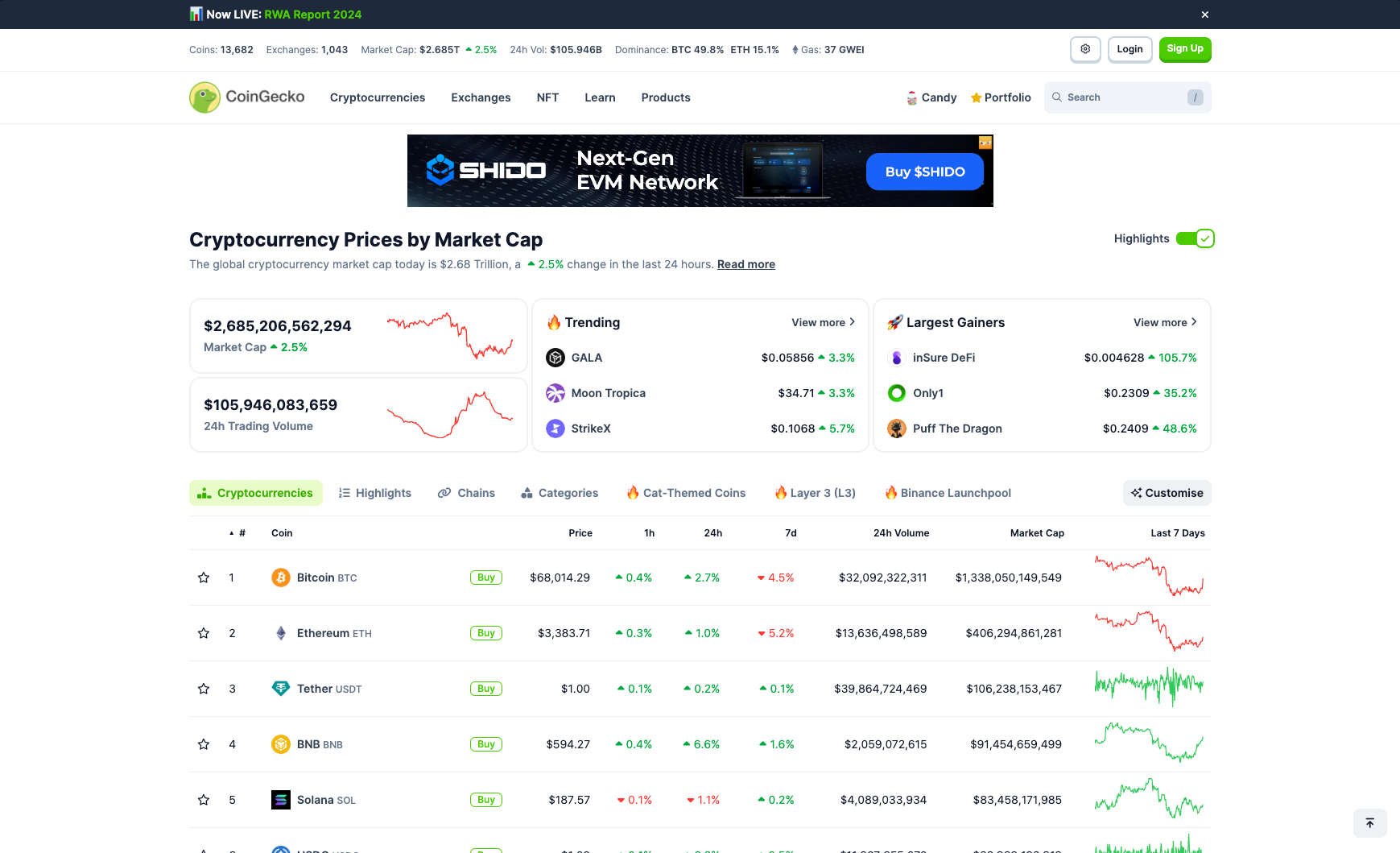Switch to the Highlights tab
The image size is (1400, 853).
pyautogui.click(x=375, y=493)
